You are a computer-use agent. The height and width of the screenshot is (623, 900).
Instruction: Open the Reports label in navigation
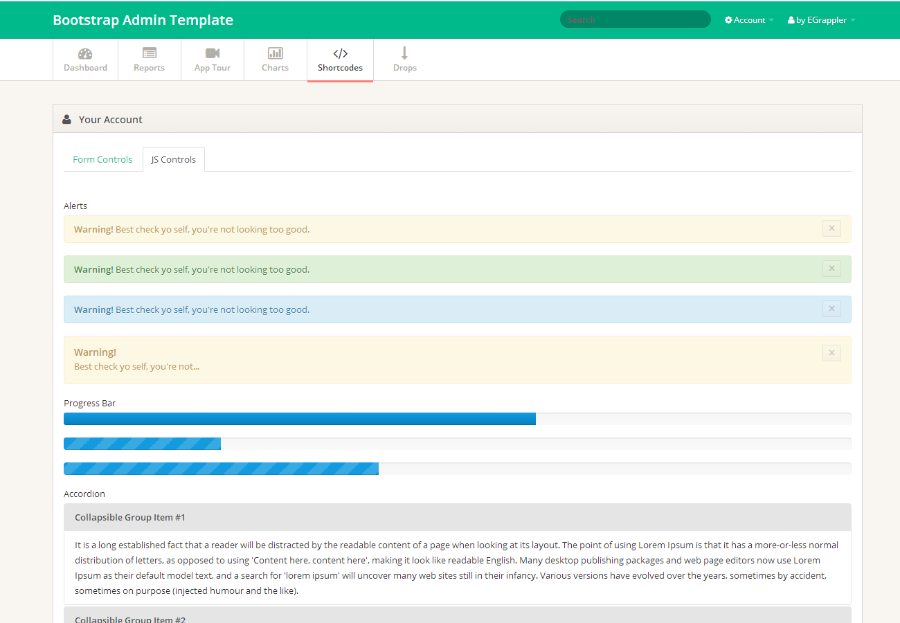[149, 68]
